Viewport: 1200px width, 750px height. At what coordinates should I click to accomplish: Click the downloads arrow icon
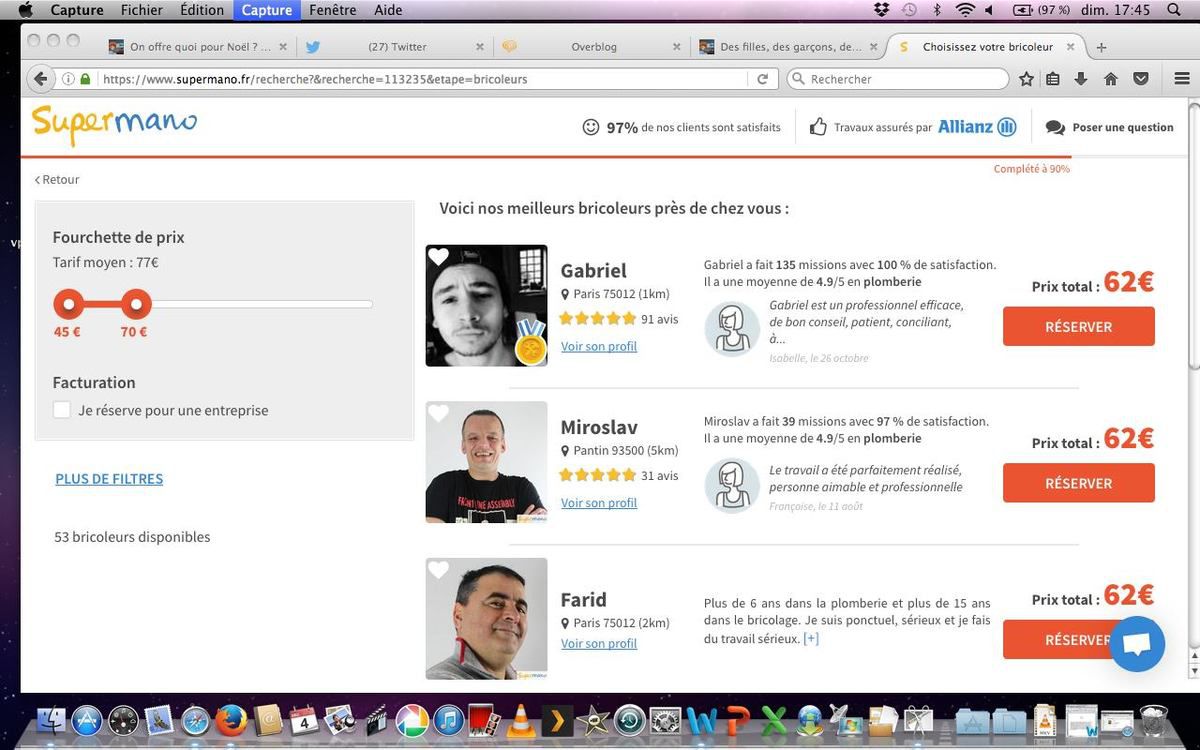1081,79
